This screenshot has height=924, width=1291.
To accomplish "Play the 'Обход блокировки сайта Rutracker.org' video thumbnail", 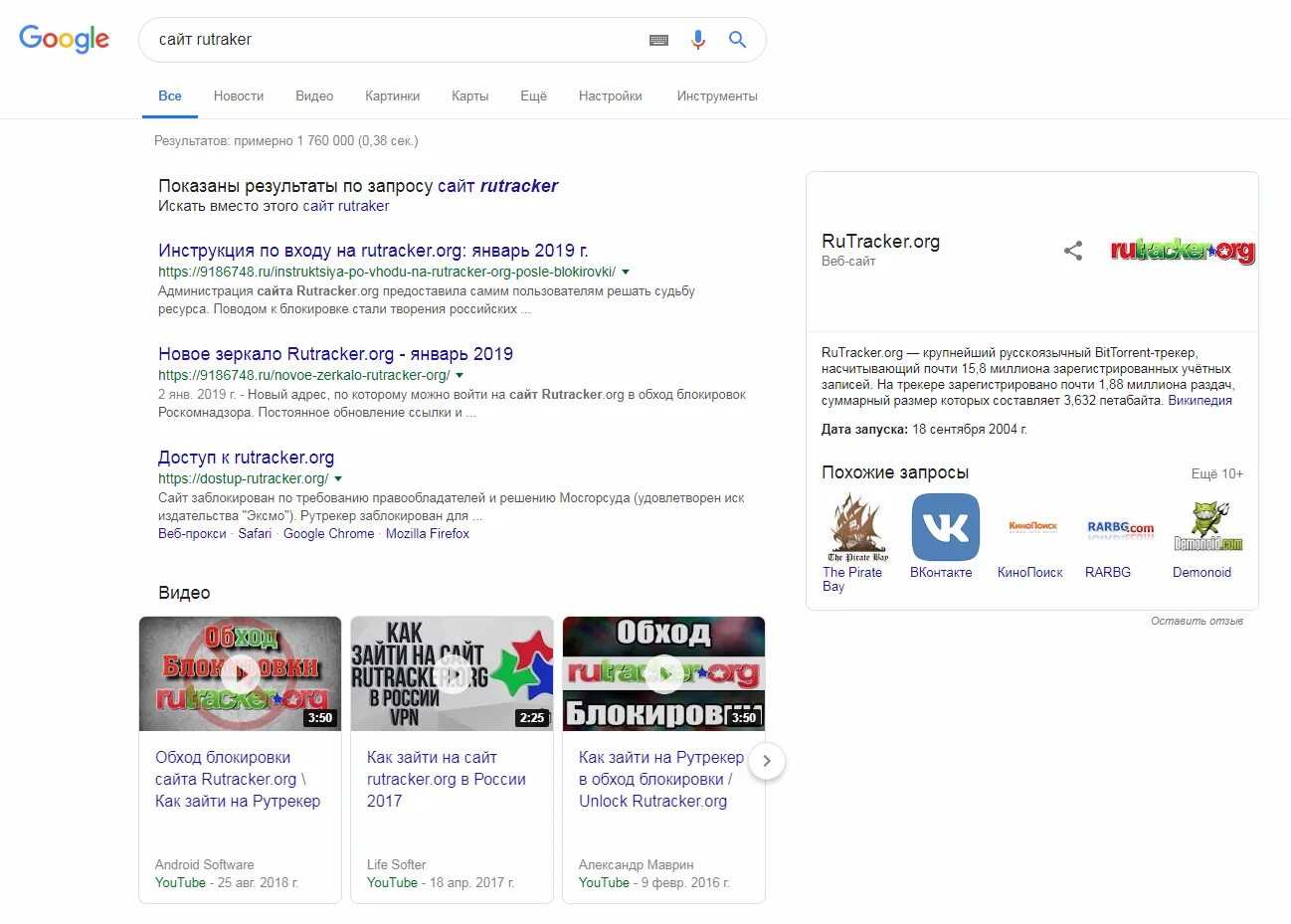I will tap(240, 673).
